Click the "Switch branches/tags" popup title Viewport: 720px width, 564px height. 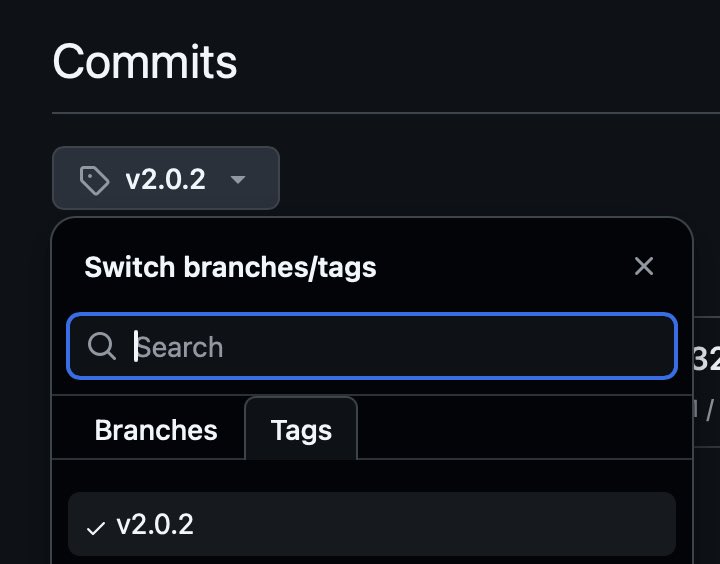(x=230, y=267)
